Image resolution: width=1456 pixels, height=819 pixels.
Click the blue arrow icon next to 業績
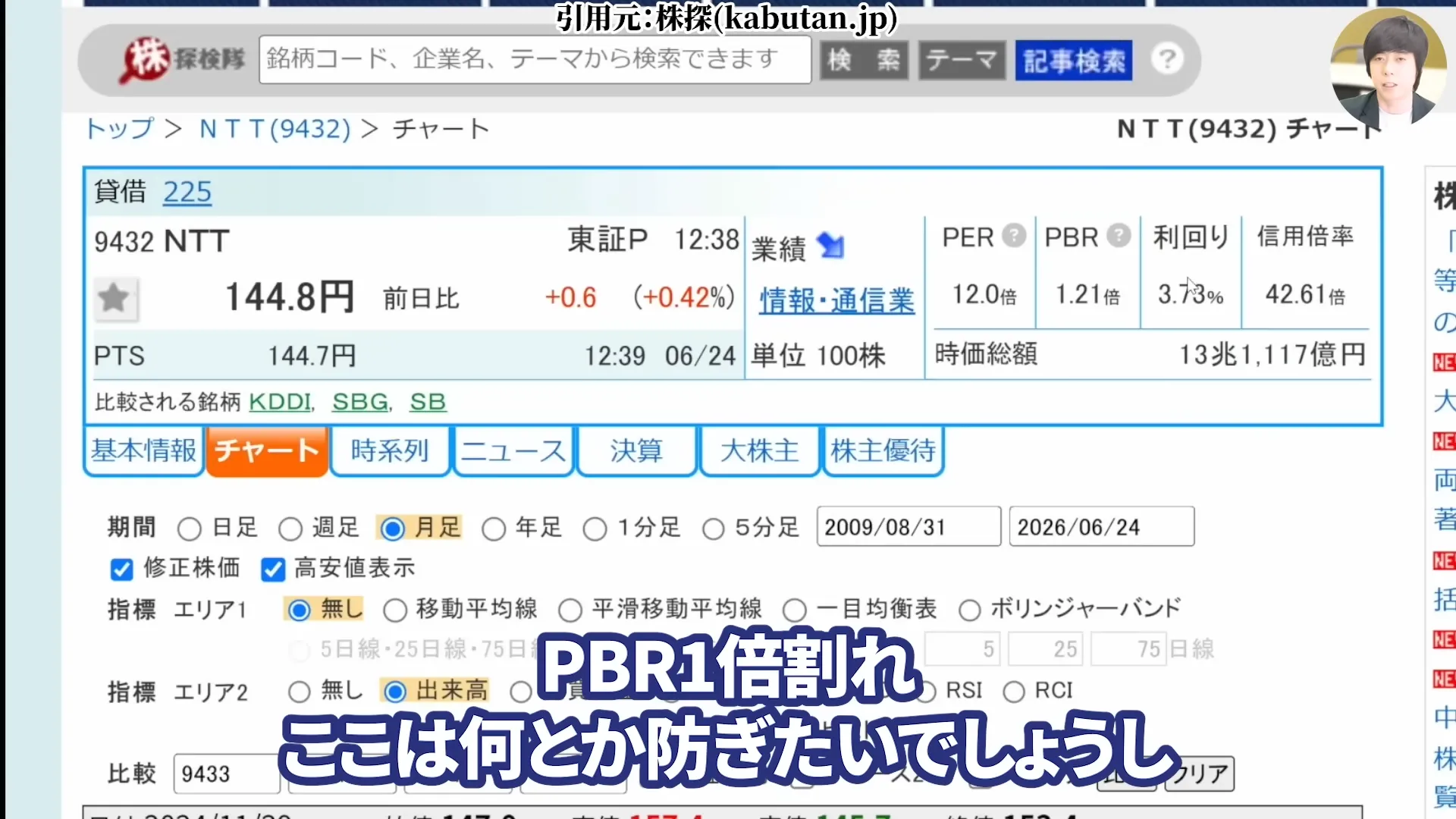click(830, 246)
